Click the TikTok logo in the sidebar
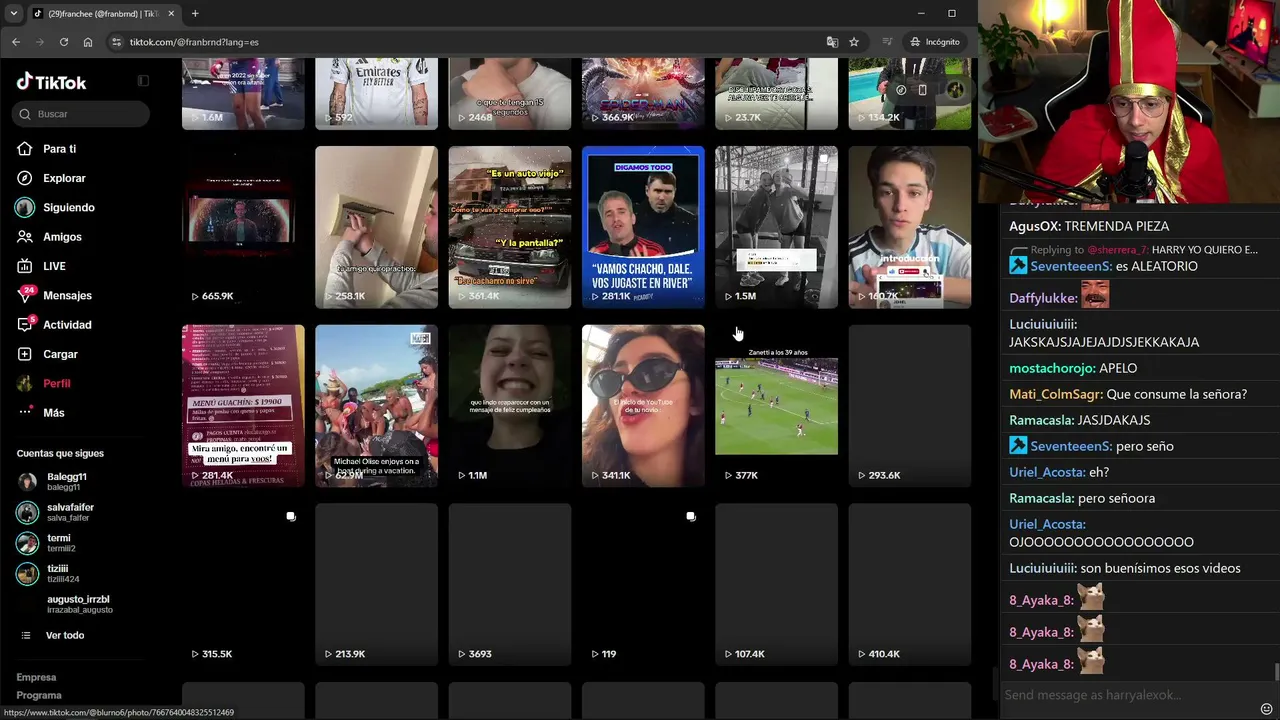This screenshot has width=1280, height=720. pos(52,82)
